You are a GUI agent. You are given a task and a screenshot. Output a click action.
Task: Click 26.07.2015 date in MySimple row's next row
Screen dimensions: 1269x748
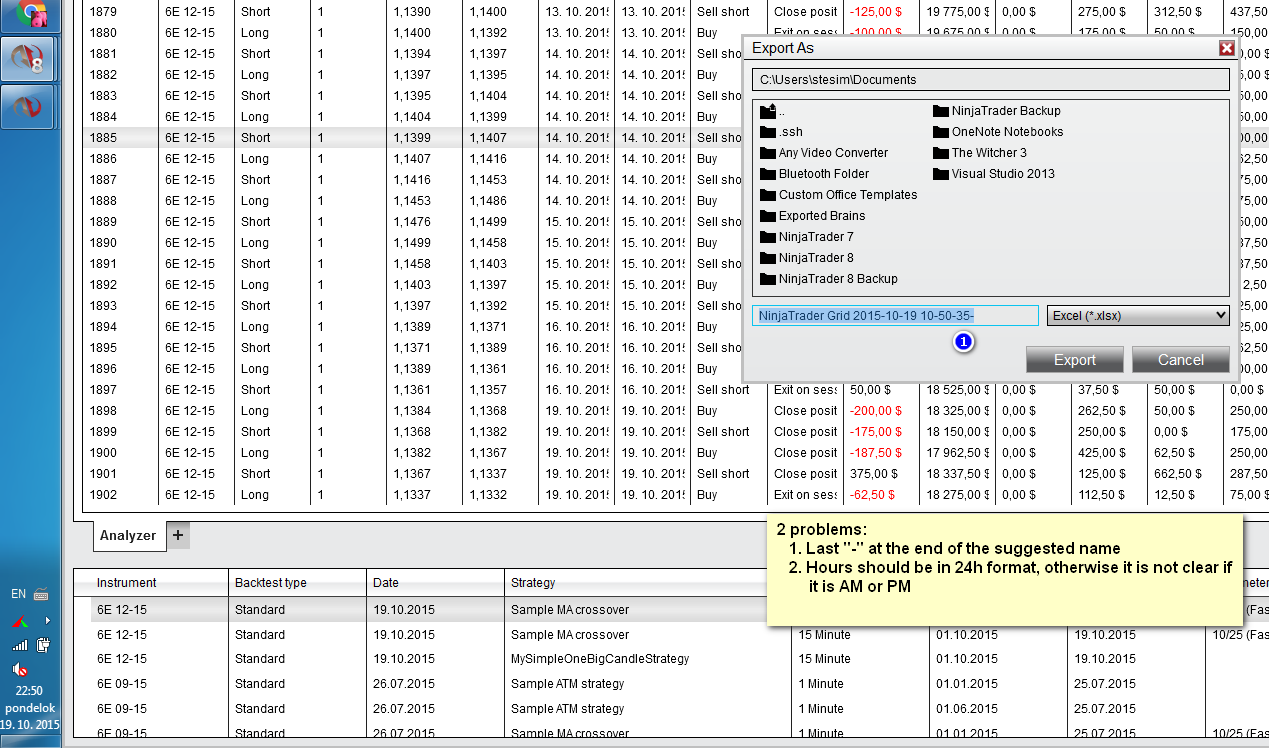tap(403, 684)
